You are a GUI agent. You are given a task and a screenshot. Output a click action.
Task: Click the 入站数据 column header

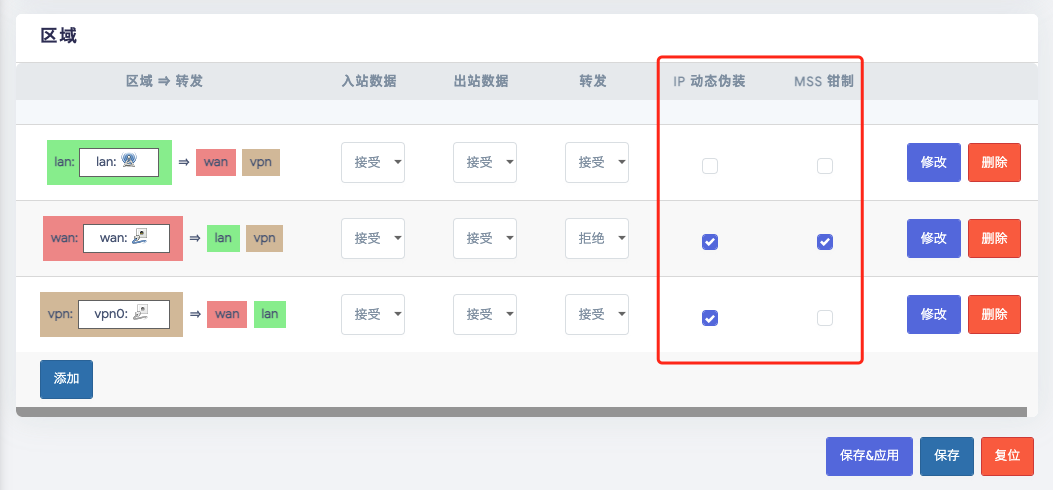point(369,81)
